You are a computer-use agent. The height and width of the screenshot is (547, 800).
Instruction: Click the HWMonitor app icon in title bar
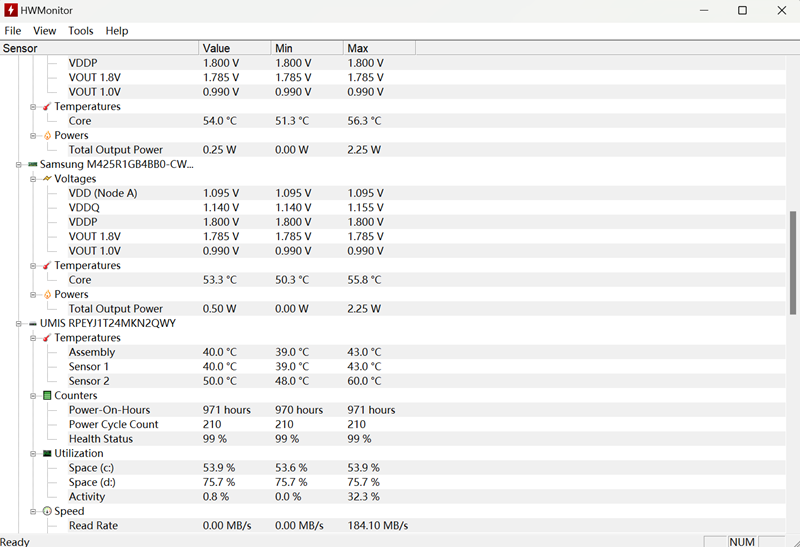(10, 10)
